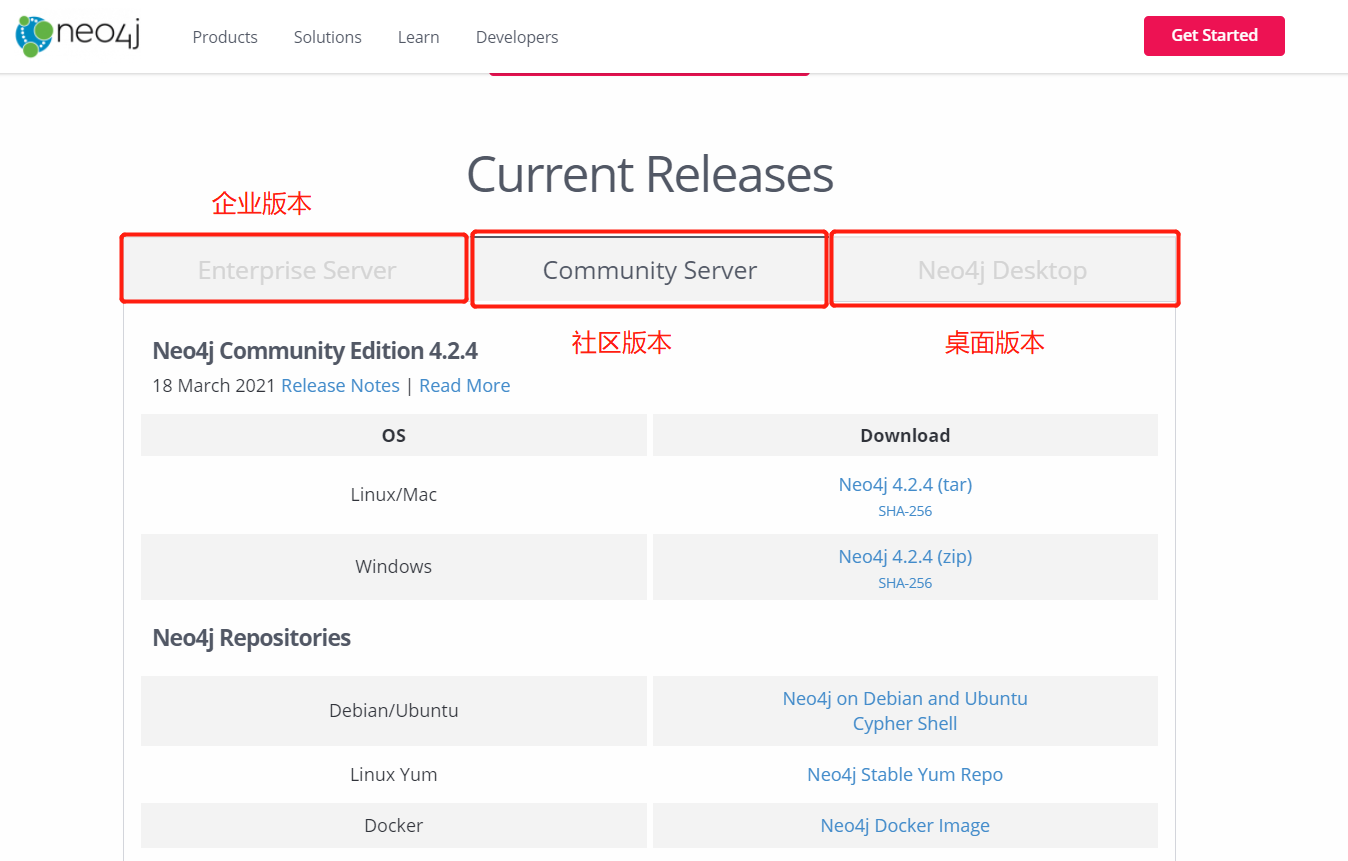Screen dimensions: 1348x861
Task: Select the Community Server tab
Action: 650,270
